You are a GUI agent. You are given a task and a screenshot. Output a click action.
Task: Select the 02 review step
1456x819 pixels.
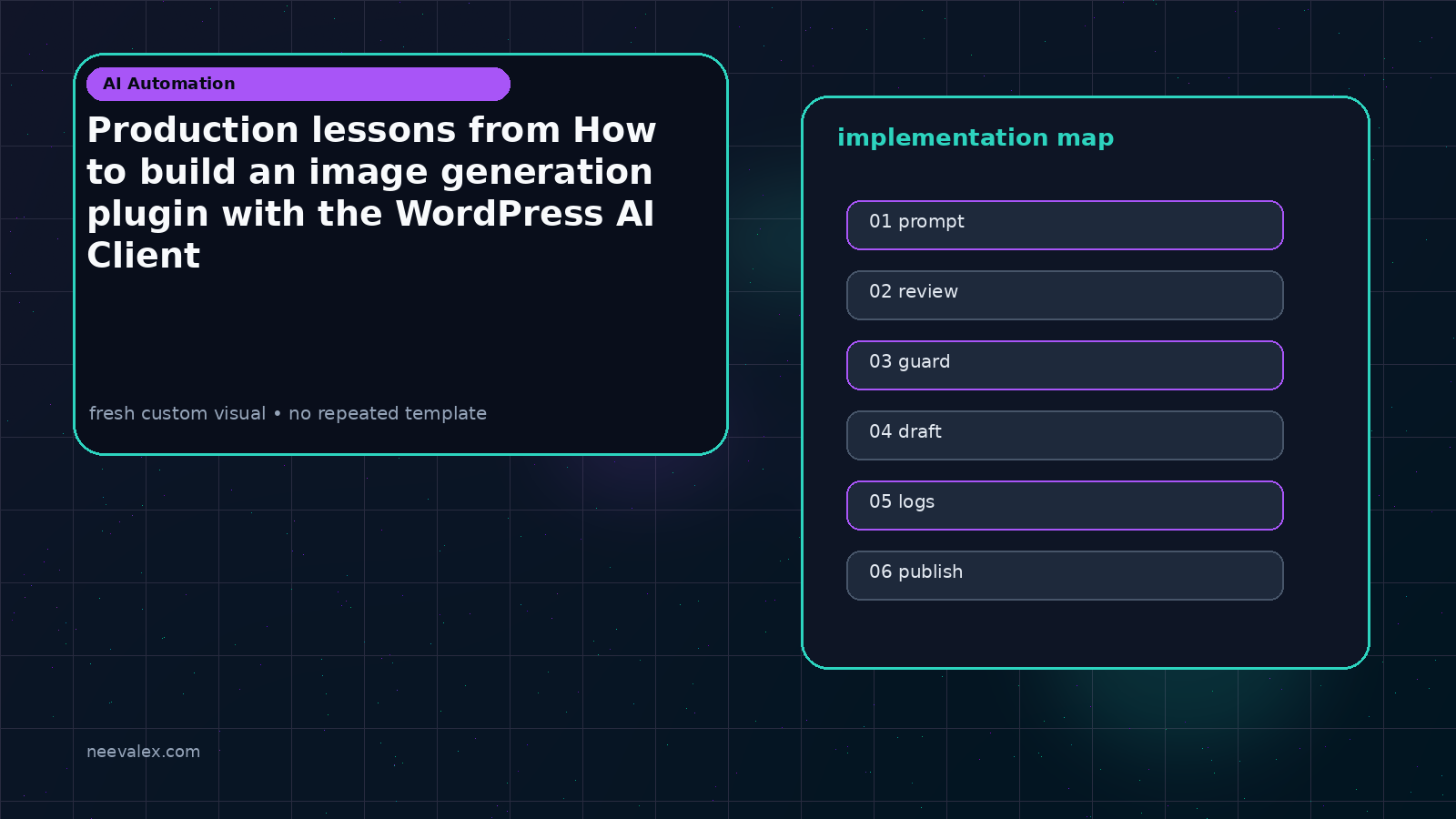pyautogui.click(x=1065, y=295)
